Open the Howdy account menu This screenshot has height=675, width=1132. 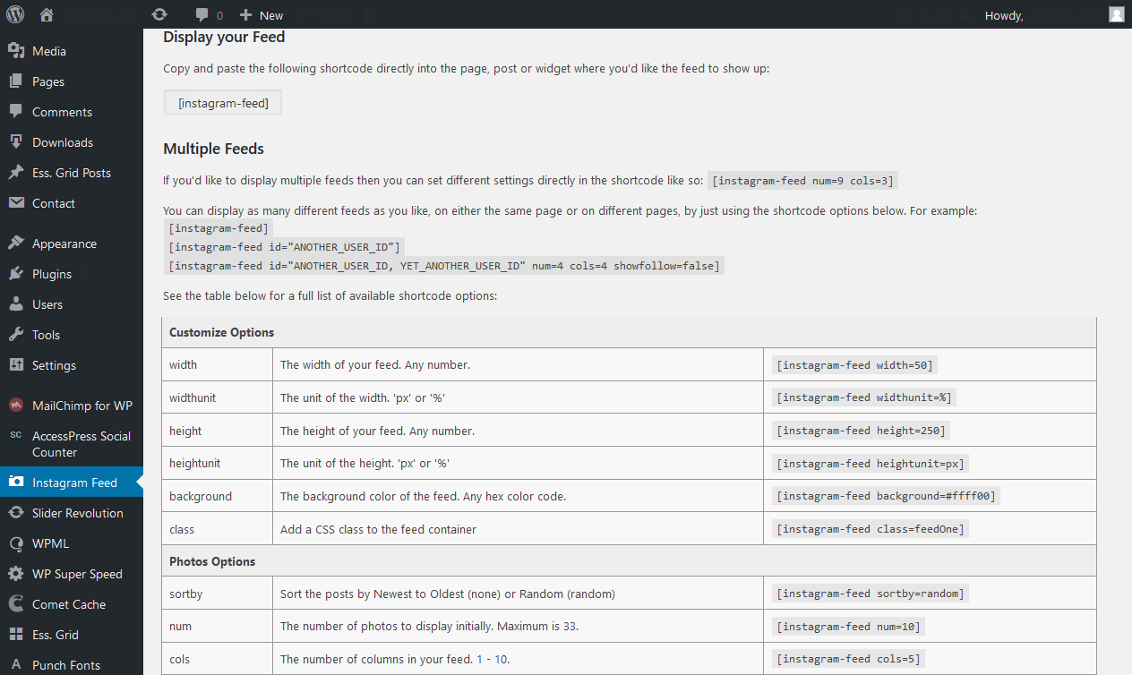pos(1004,15)
